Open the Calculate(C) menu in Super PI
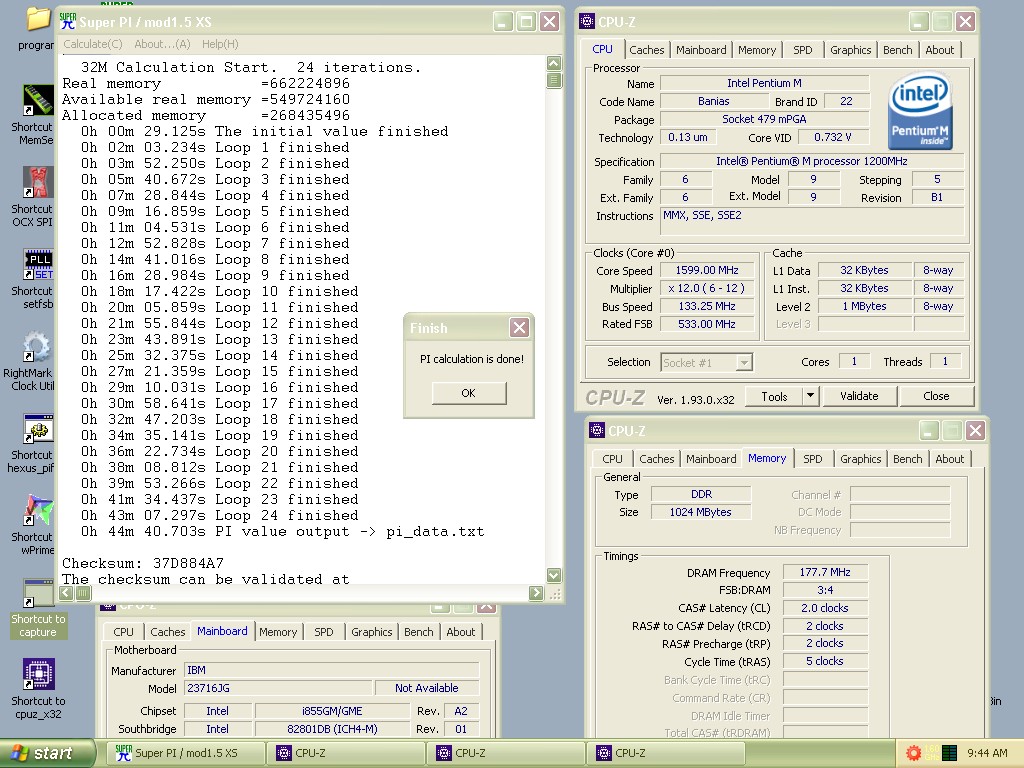The image size is (1024, 768). point(93,44)
